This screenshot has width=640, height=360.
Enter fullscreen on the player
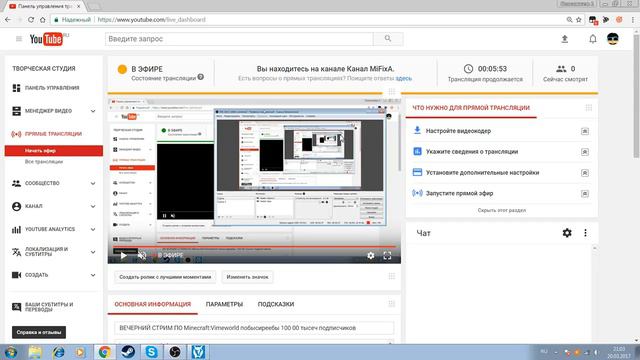click(387, 256)
